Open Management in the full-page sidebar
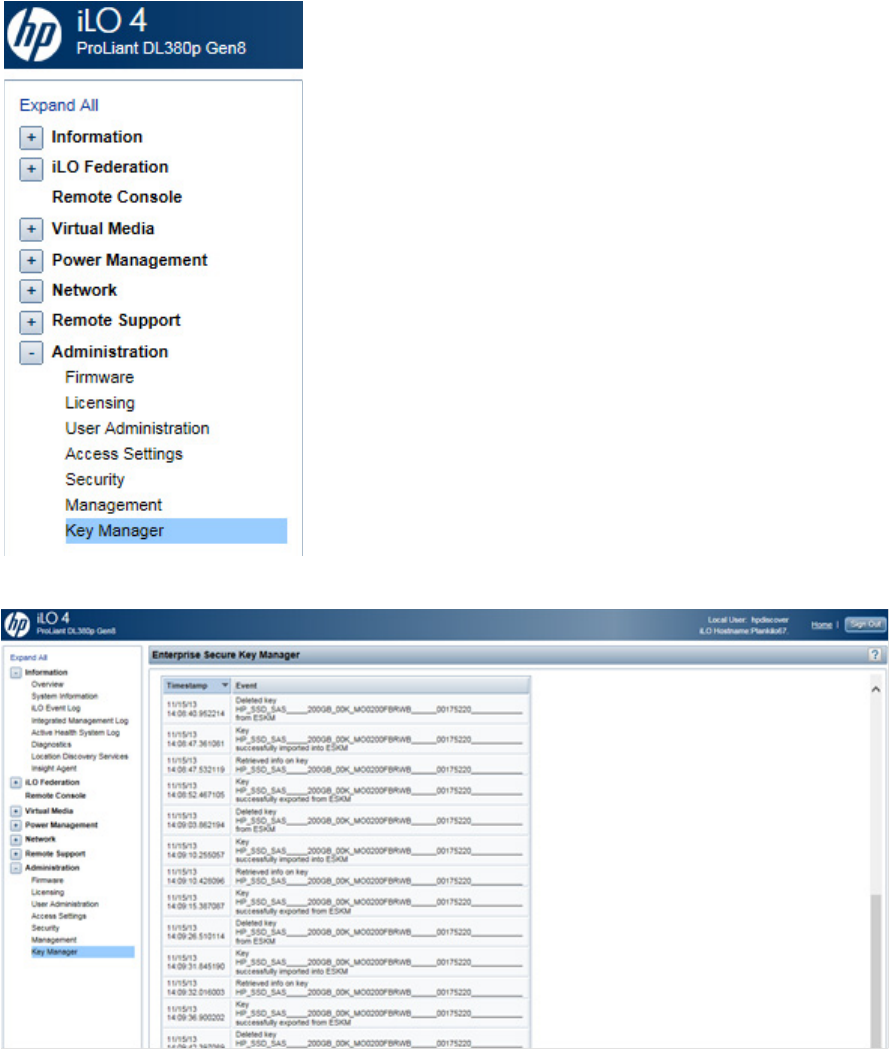 point(54,940)
